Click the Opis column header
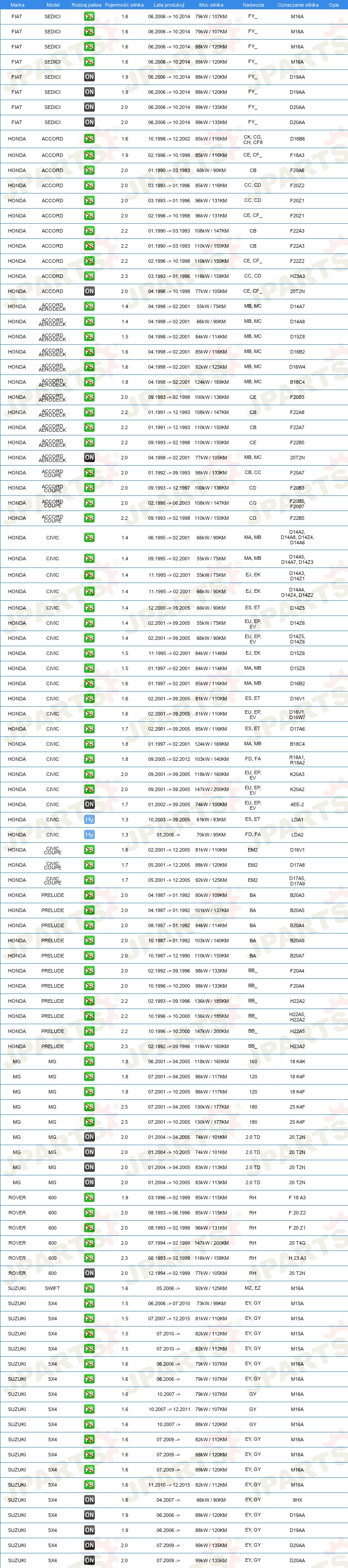Image resolution: width=348 pixels, height=1568 pixels. [334, 5]
